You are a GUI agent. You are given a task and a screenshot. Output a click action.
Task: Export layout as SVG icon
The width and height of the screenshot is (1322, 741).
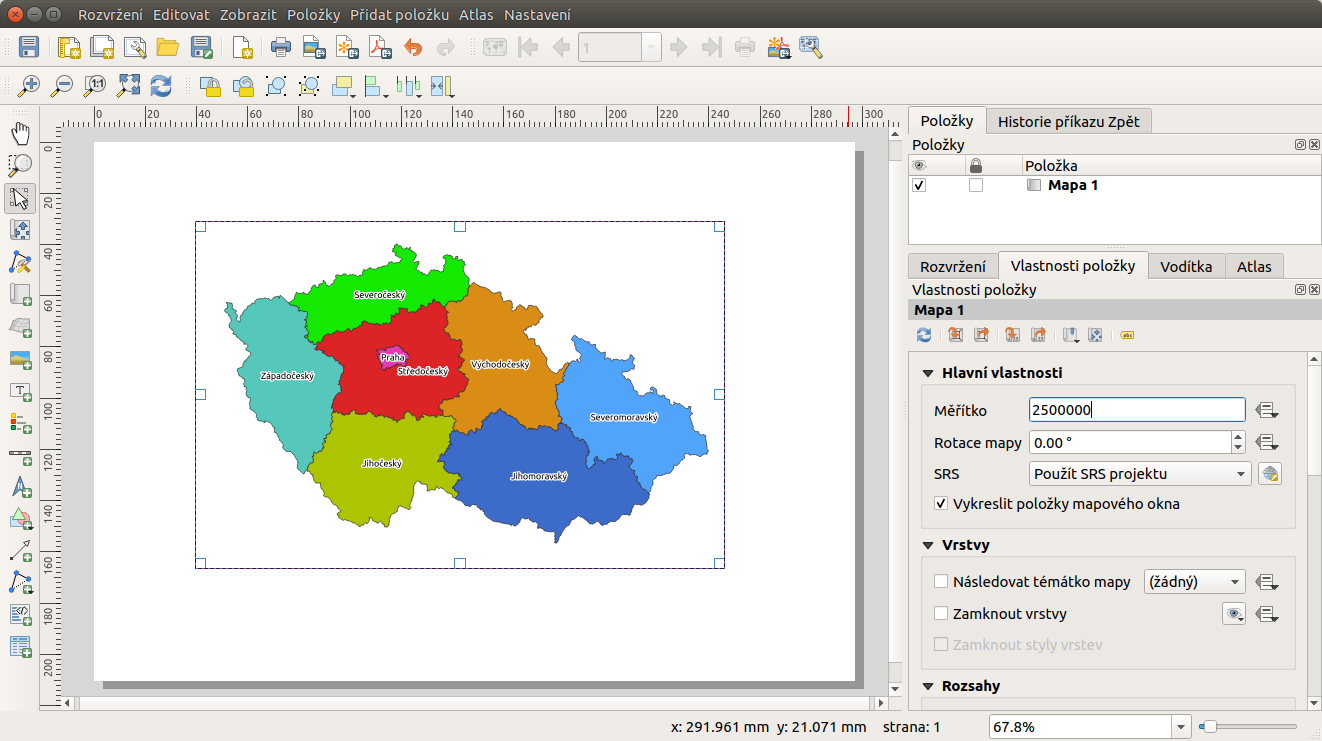tap(347, 47)
